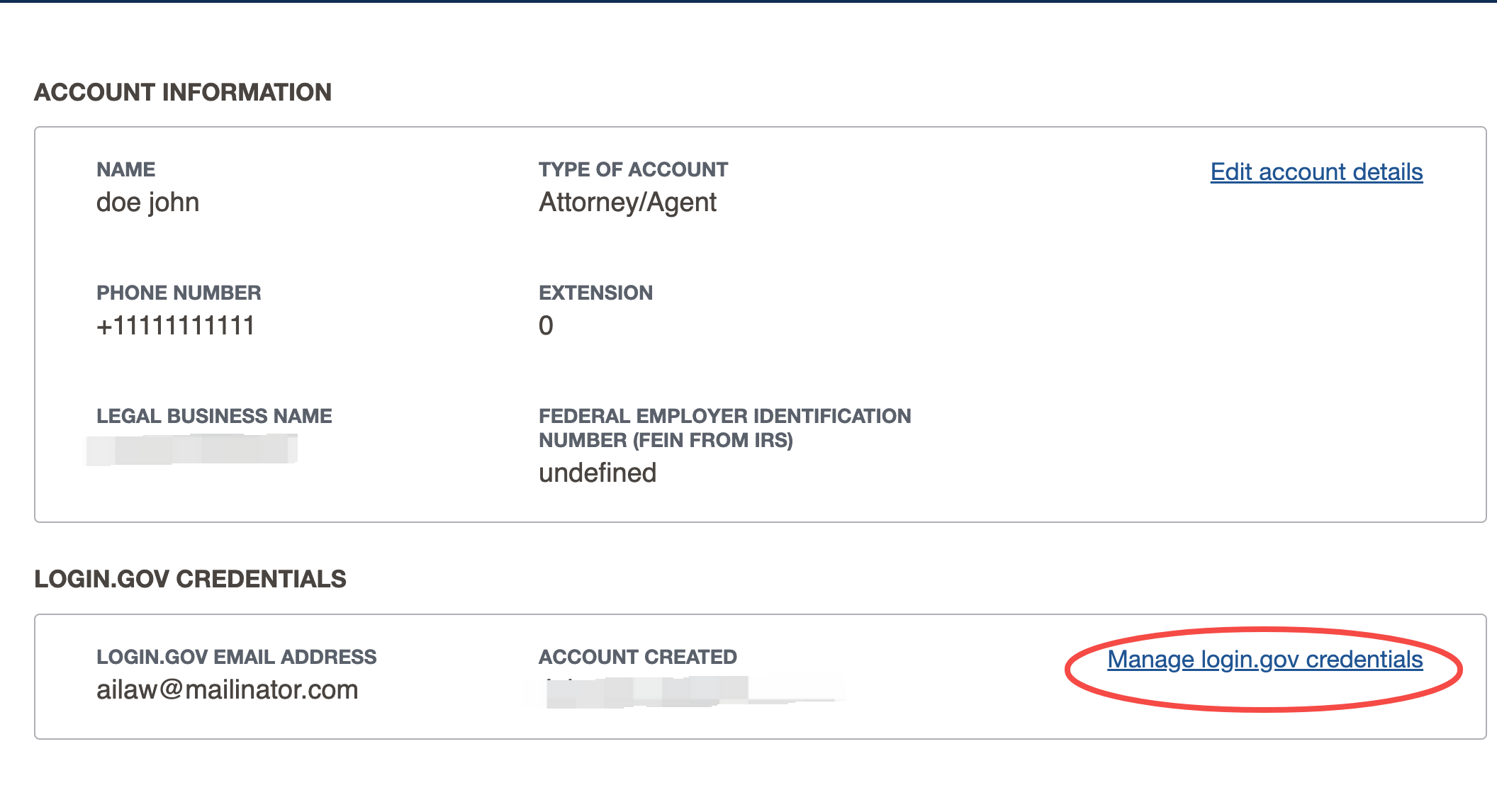Select the phone number +11111111111

(x=175, y=326)
